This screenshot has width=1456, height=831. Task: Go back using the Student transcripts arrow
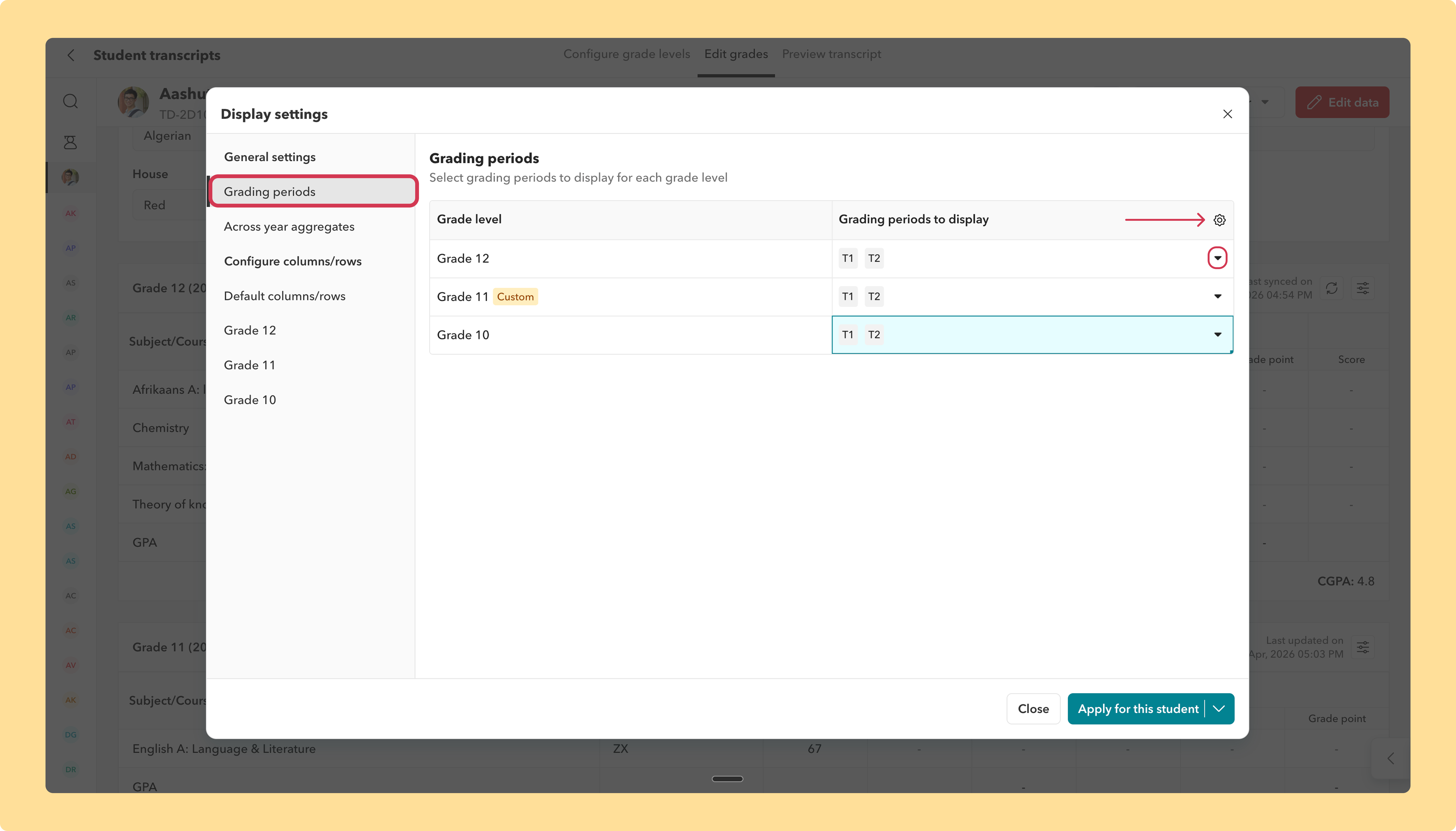point(71,55)
